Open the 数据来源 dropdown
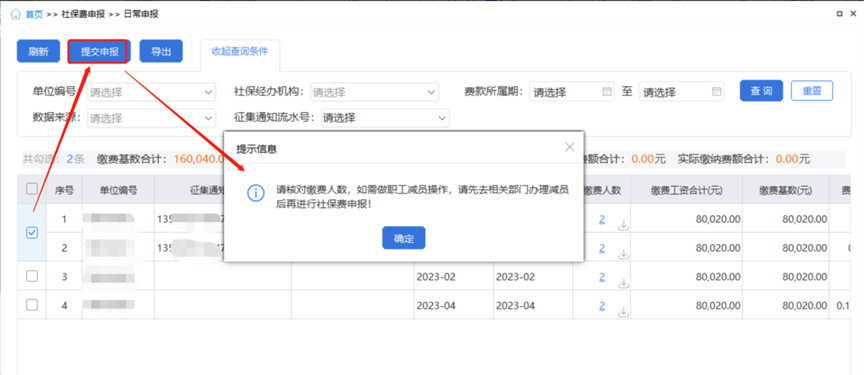The height and width of the screenshot is (375, 864). click(152, 118)
